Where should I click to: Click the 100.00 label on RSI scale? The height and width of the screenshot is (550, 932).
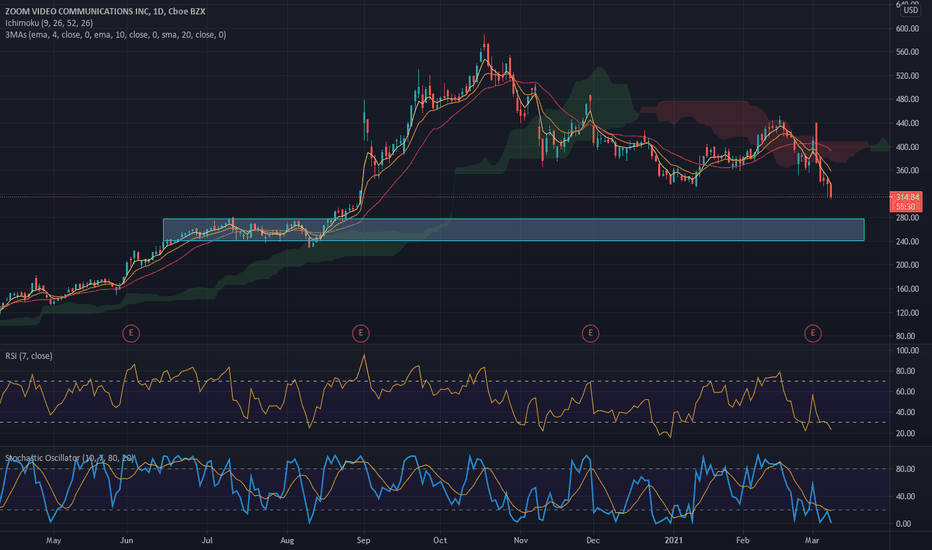tap(907, 351)
